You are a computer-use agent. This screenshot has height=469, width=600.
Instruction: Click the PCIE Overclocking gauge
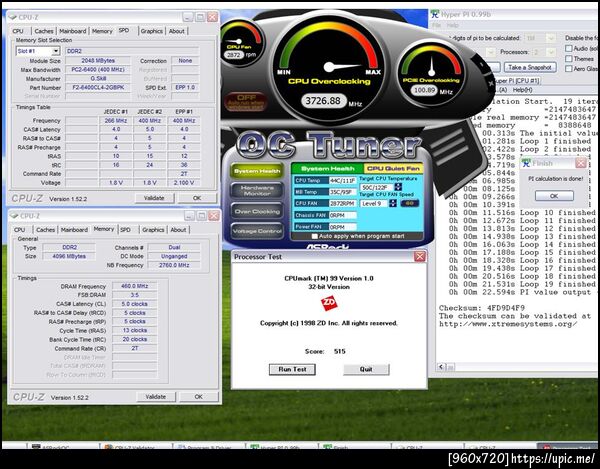point(431,73)
